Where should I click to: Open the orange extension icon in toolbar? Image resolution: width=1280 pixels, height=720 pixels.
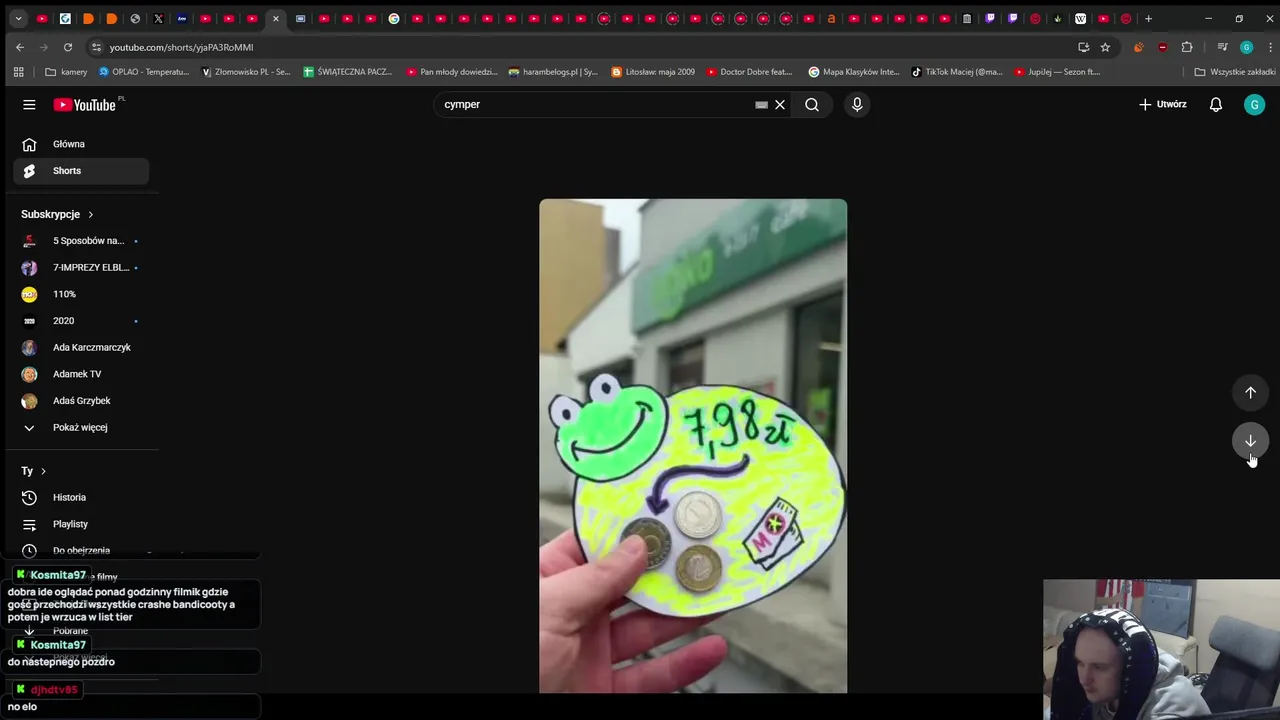[x=1138, y=47]
